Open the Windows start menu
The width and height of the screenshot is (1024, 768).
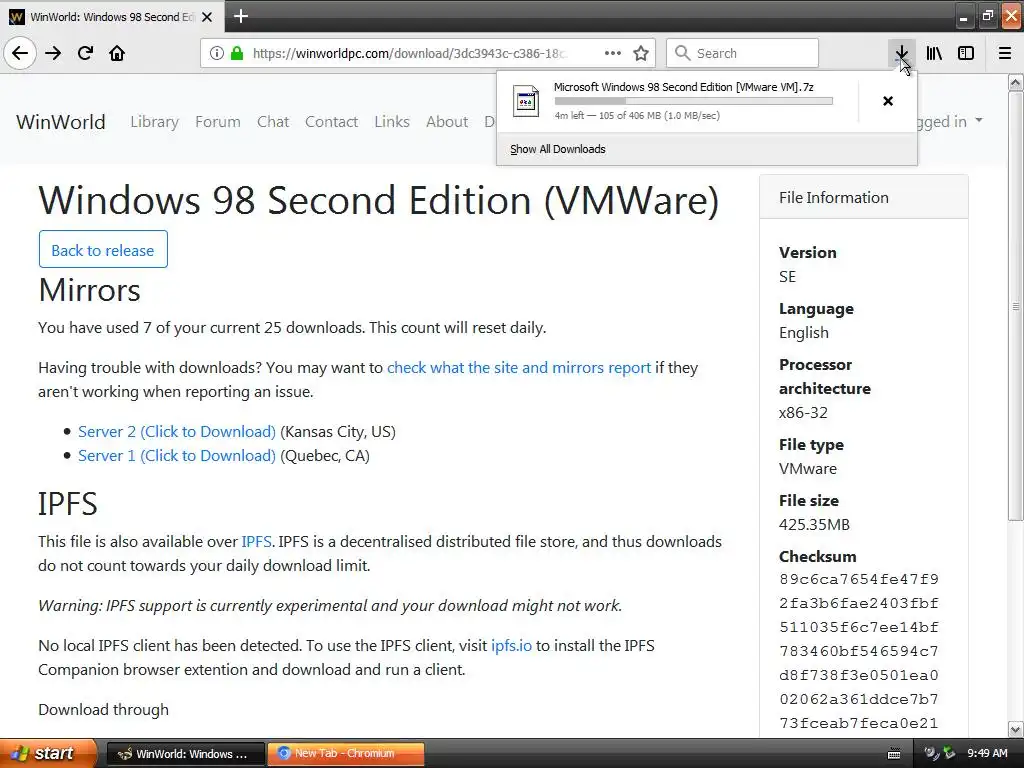click(48, 754)
